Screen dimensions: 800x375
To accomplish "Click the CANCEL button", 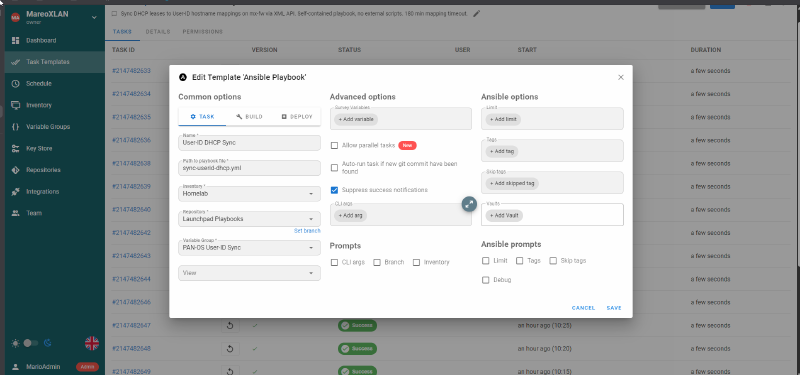I will (x=583, y=308).
